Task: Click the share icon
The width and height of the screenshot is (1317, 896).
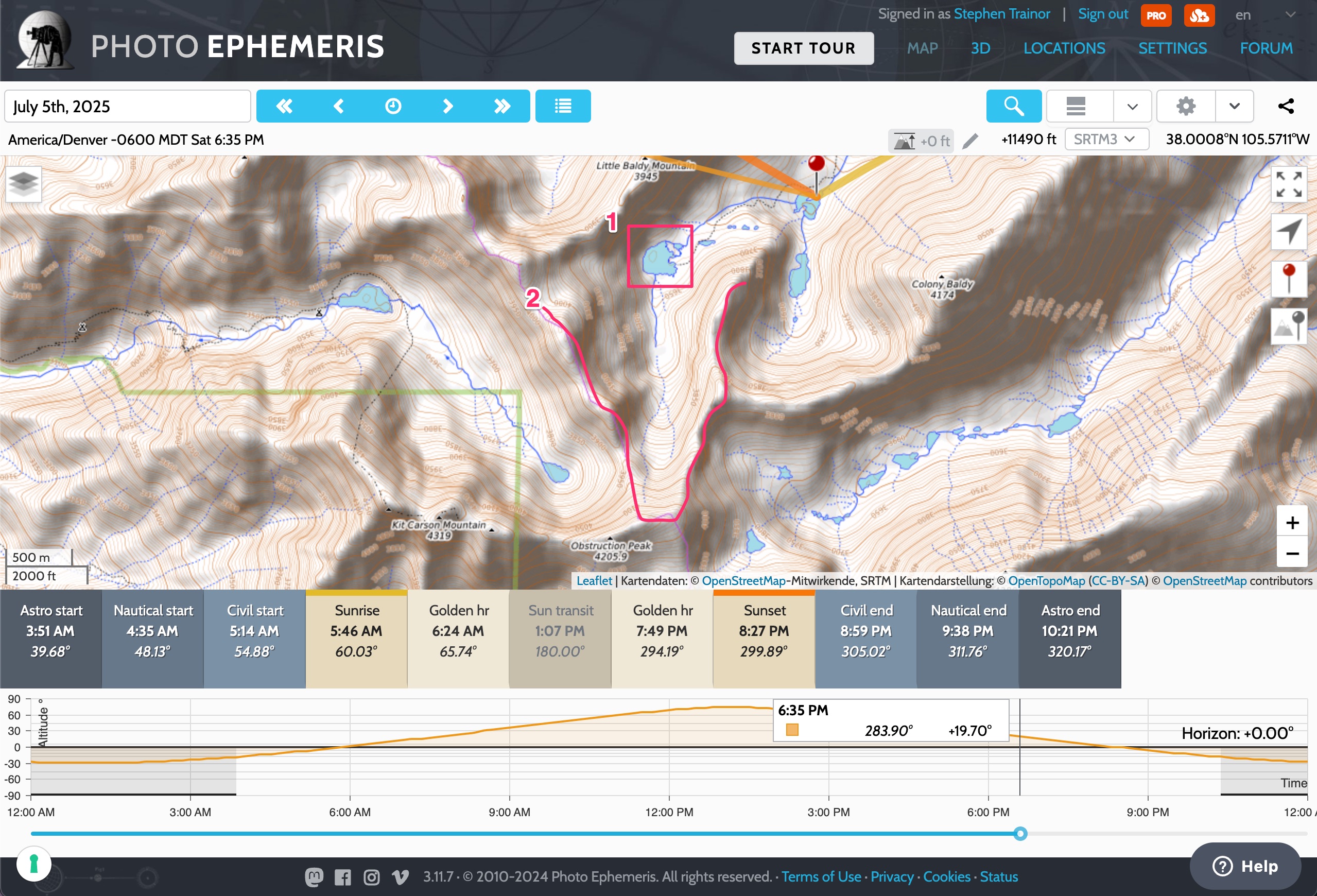Action: click(x=1286, y=106)
